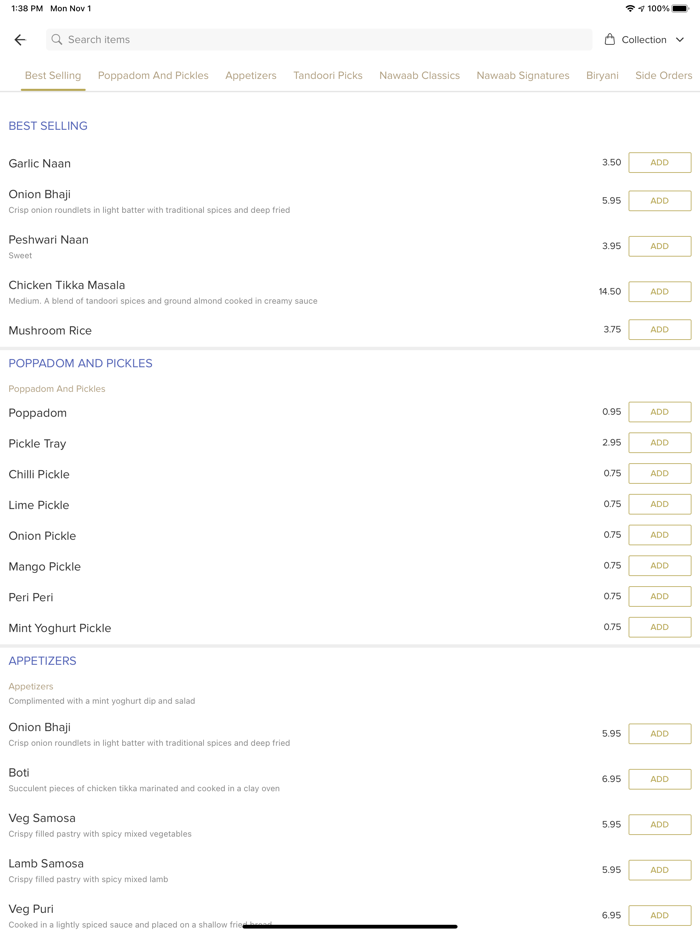Tap the Wi-Fi status icon
This screenshot has height=934, width=700.
(630, 8)
